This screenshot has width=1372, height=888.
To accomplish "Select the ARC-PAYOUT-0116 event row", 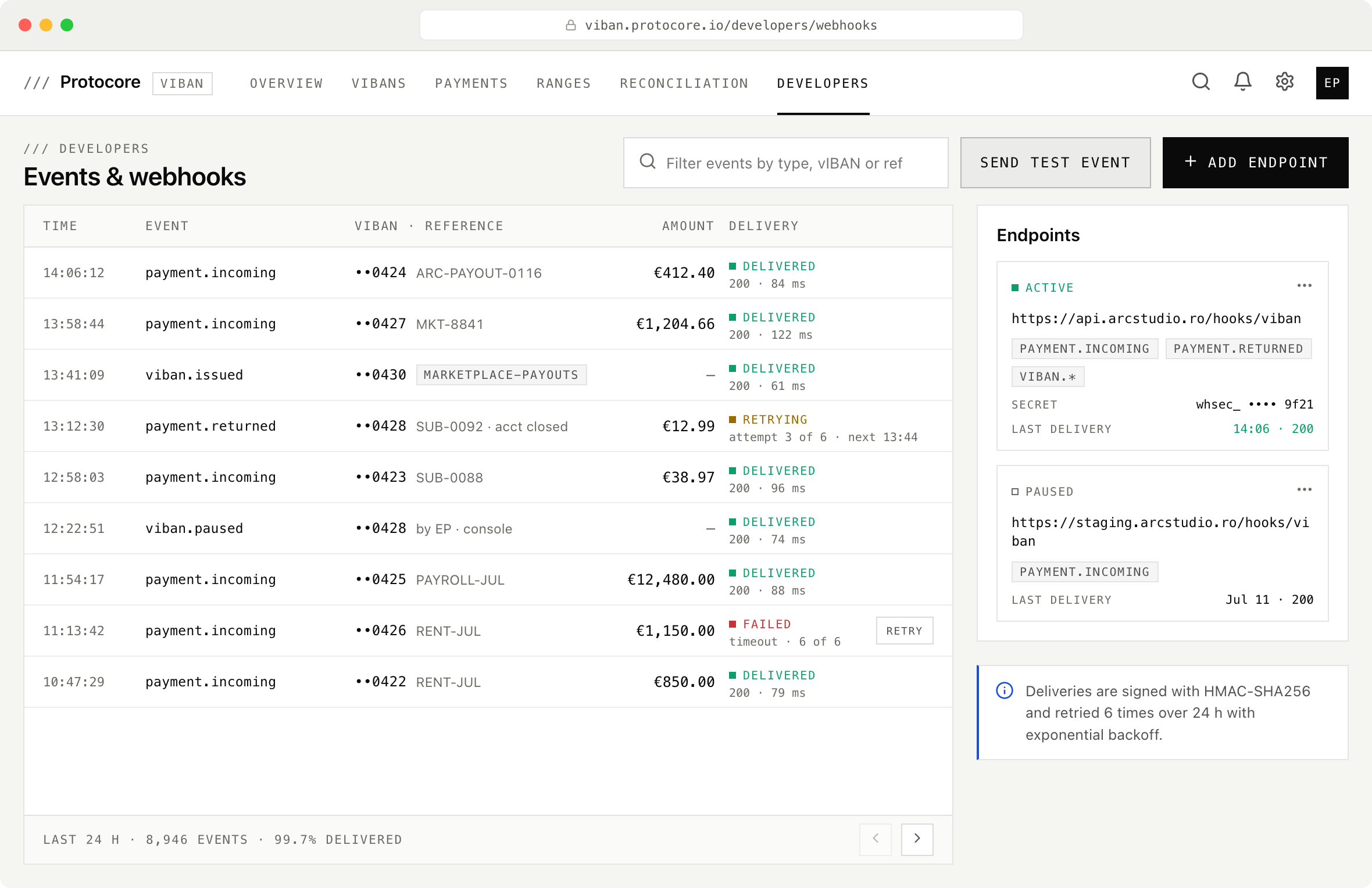I will pos(488,273).
